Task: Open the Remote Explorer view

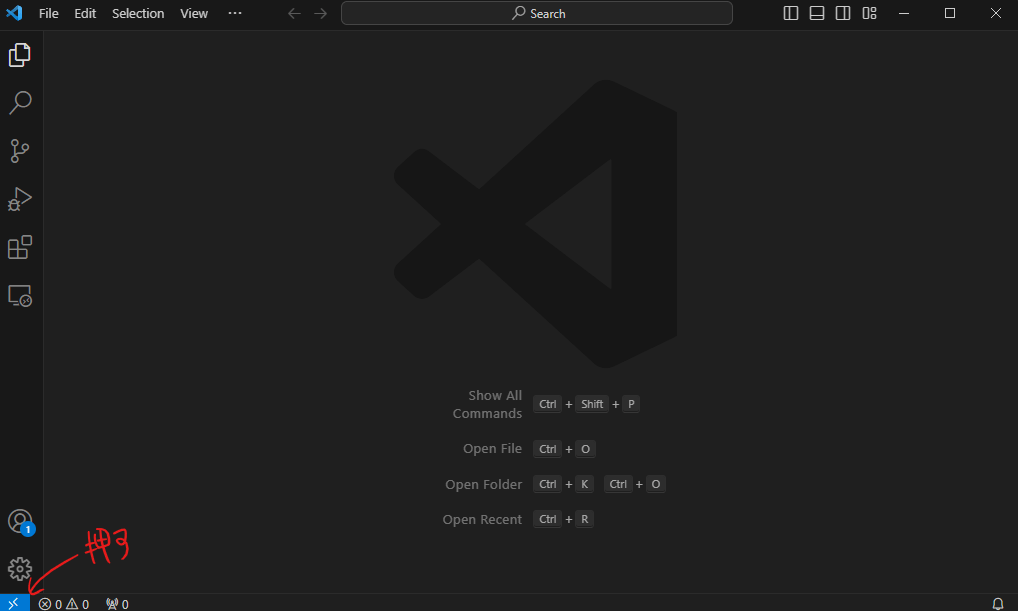Action: (20, 296)
